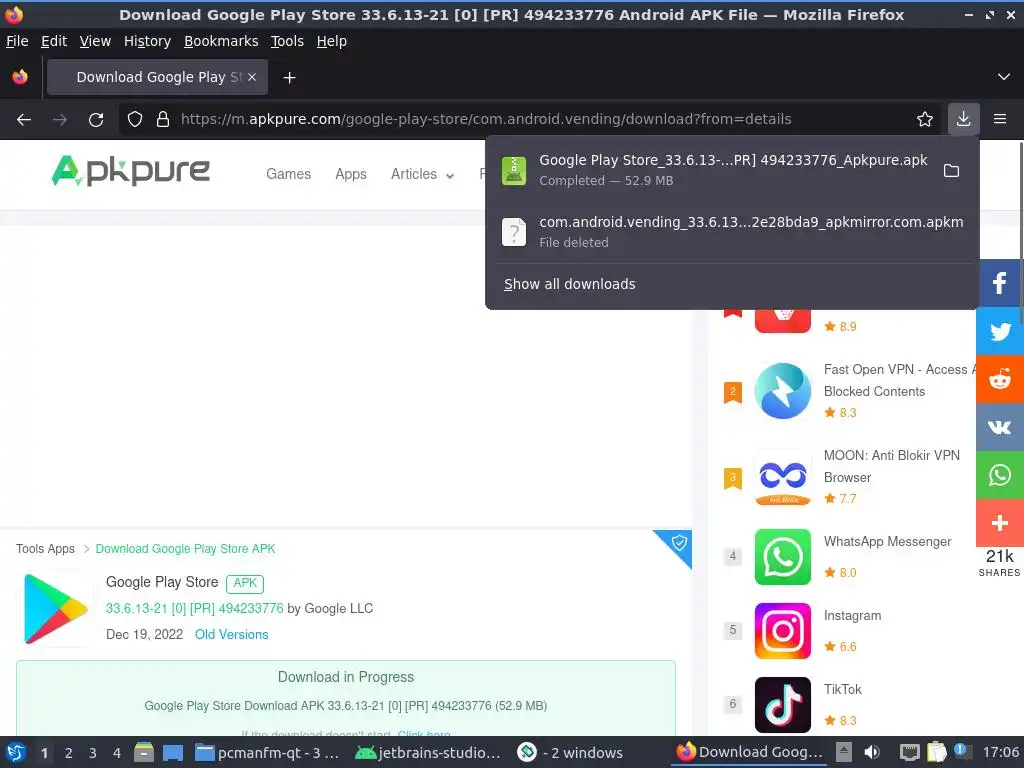Image resolution: width=1024 pixels, height=768 pixels.
Task: Open the Edit menu
Action: click(54, 41)
